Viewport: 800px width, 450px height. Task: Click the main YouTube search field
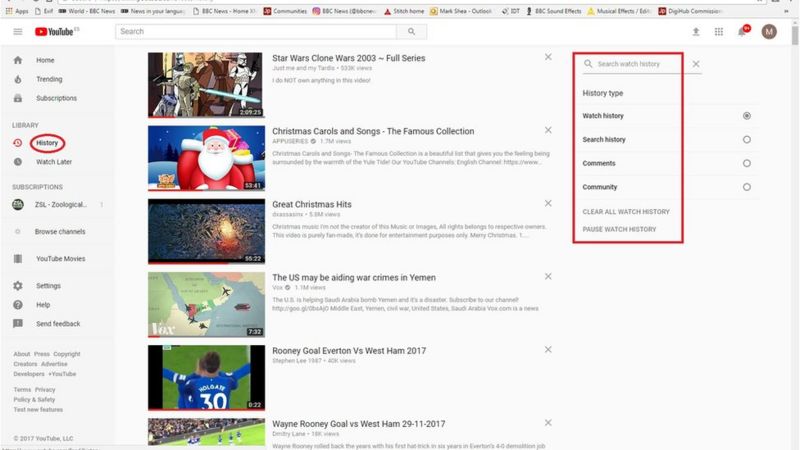256,32
